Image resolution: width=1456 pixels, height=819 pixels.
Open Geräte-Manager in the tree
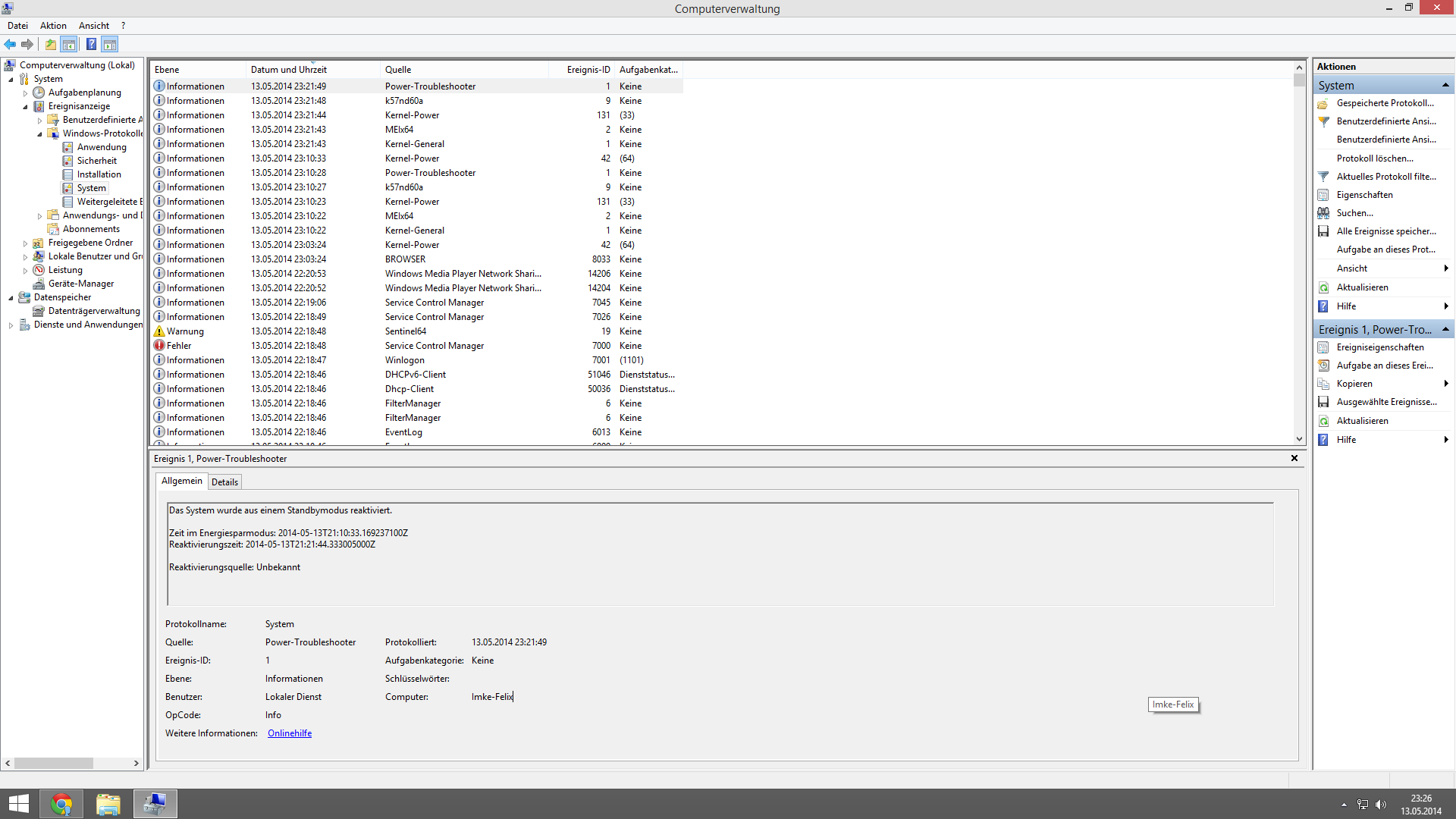pos(80,284)
